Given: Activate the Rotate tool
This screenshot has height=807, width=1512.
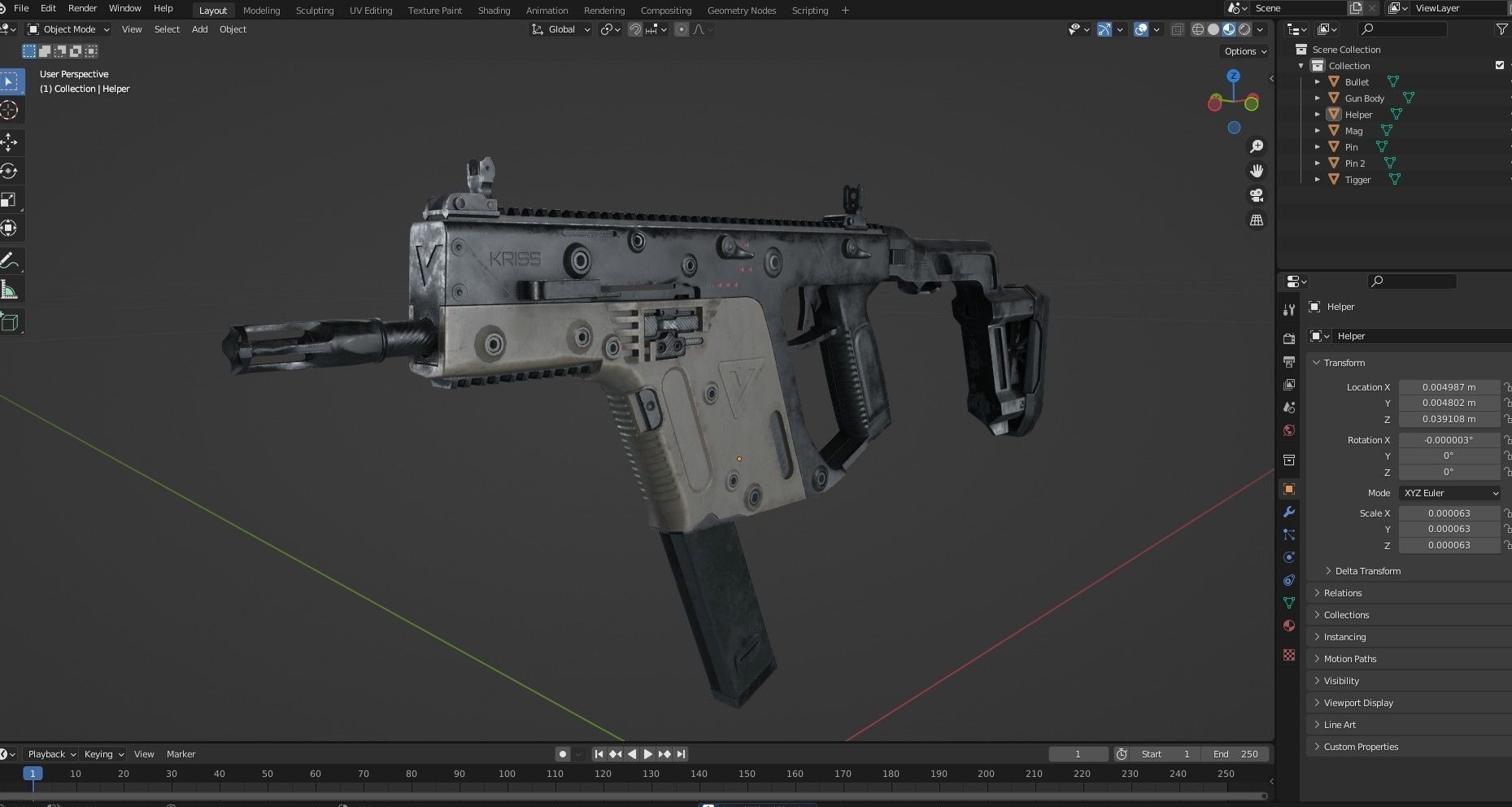Looking at the screenshot, I should pos(10,171).
